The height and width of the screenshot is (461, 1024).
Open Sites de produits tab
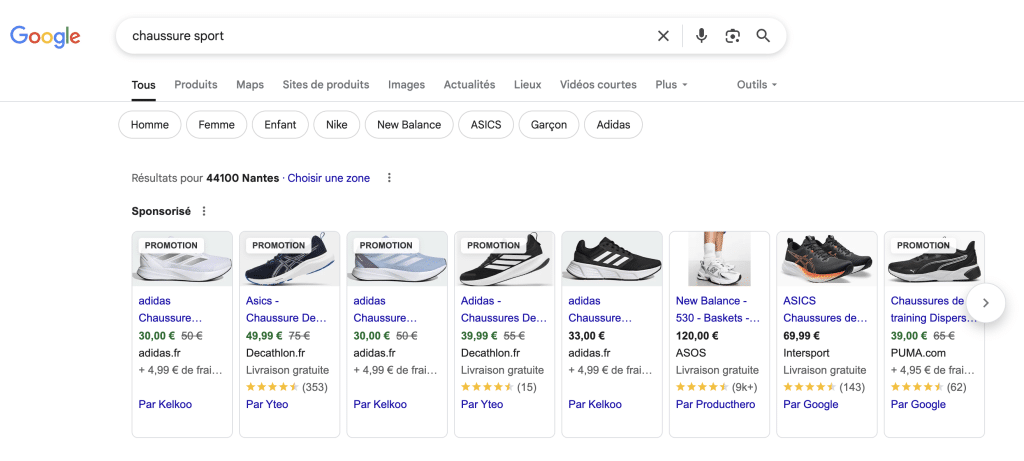[326, 85]
